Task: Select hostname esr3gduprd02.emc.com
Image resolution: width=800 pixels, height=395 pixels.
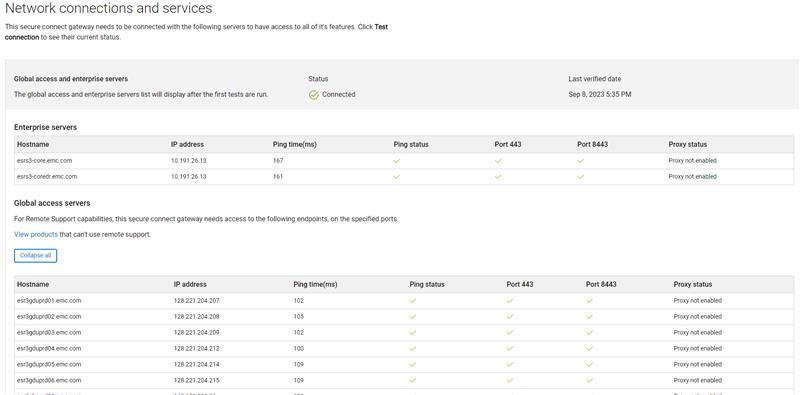Action: click(x=49, y=317)
